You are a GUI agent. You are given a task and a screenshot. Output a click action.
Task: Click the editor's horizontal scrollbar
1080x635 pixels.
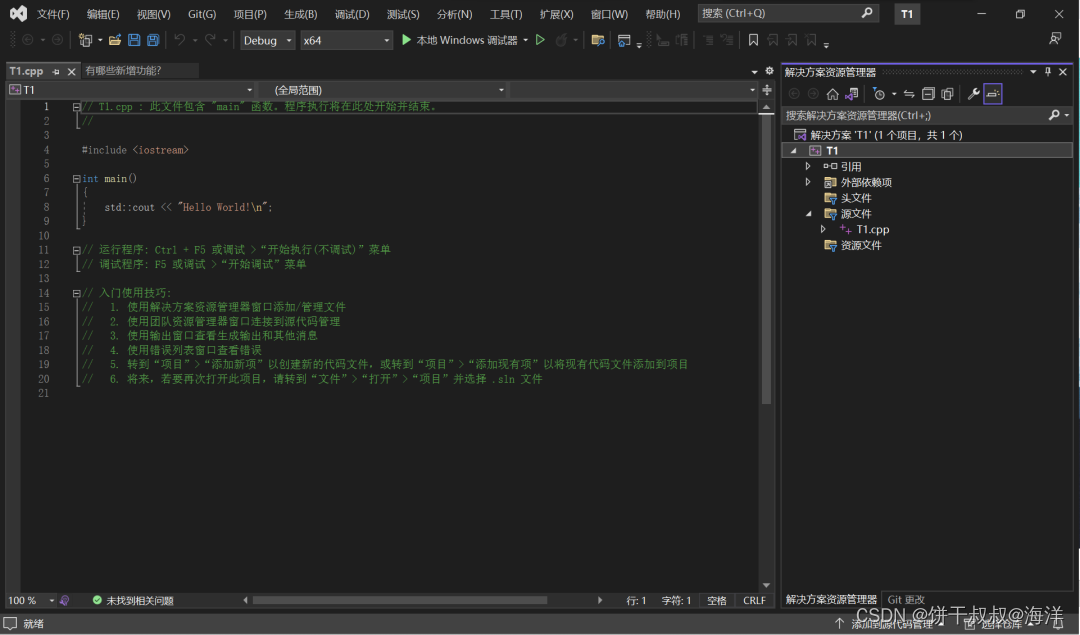pos(400,600)
